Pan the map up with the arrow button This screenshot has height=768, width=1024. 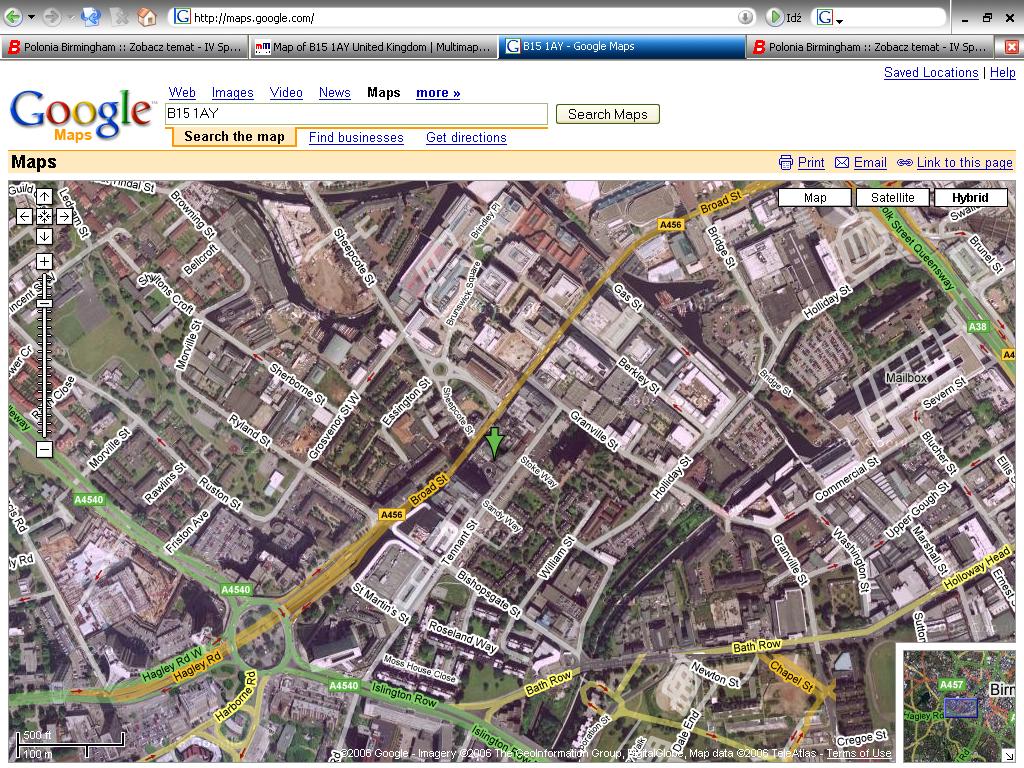(x=44, y=197)
